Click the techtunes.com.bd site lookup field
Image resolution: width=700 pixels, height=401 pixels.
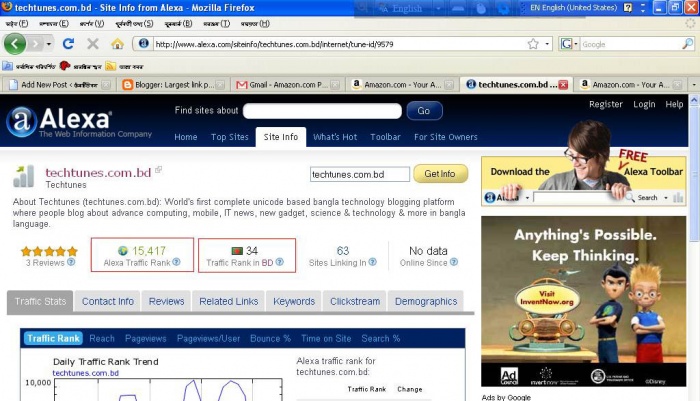click(x=359, y=174)
